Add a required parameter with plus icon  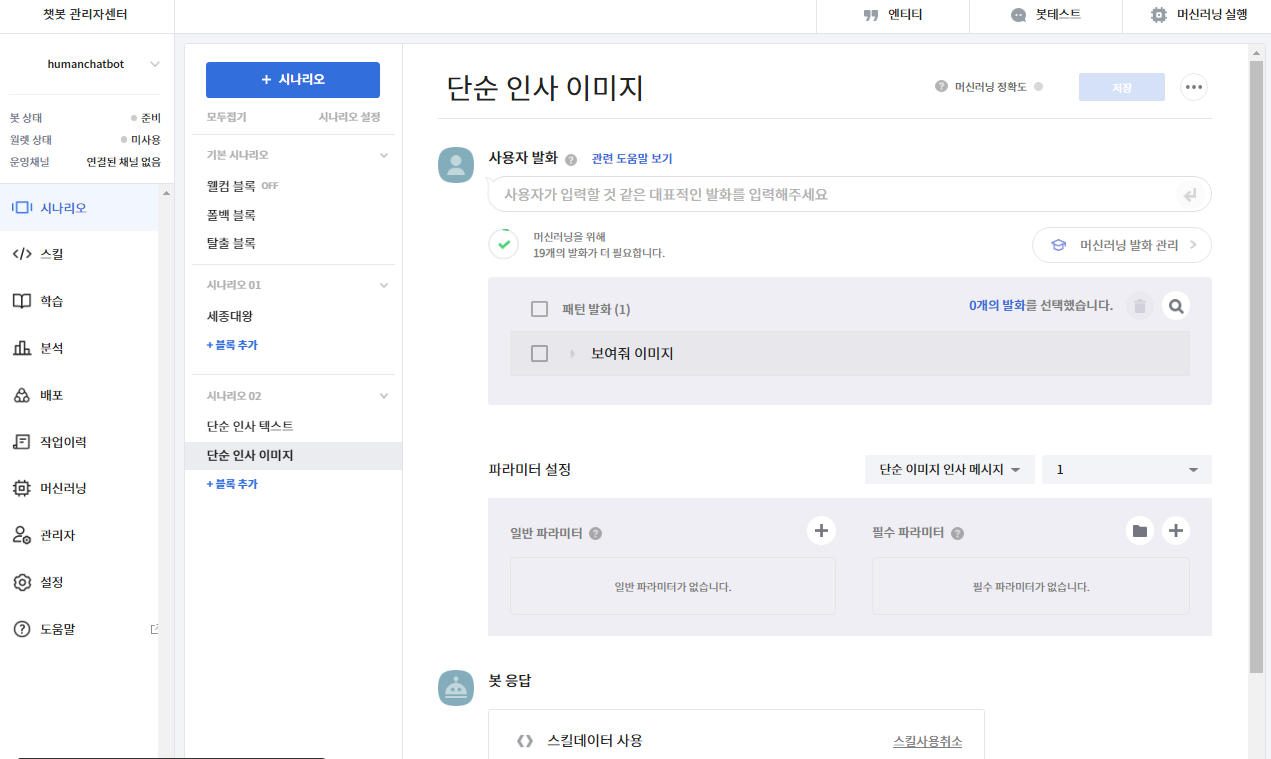(1176, 531)
